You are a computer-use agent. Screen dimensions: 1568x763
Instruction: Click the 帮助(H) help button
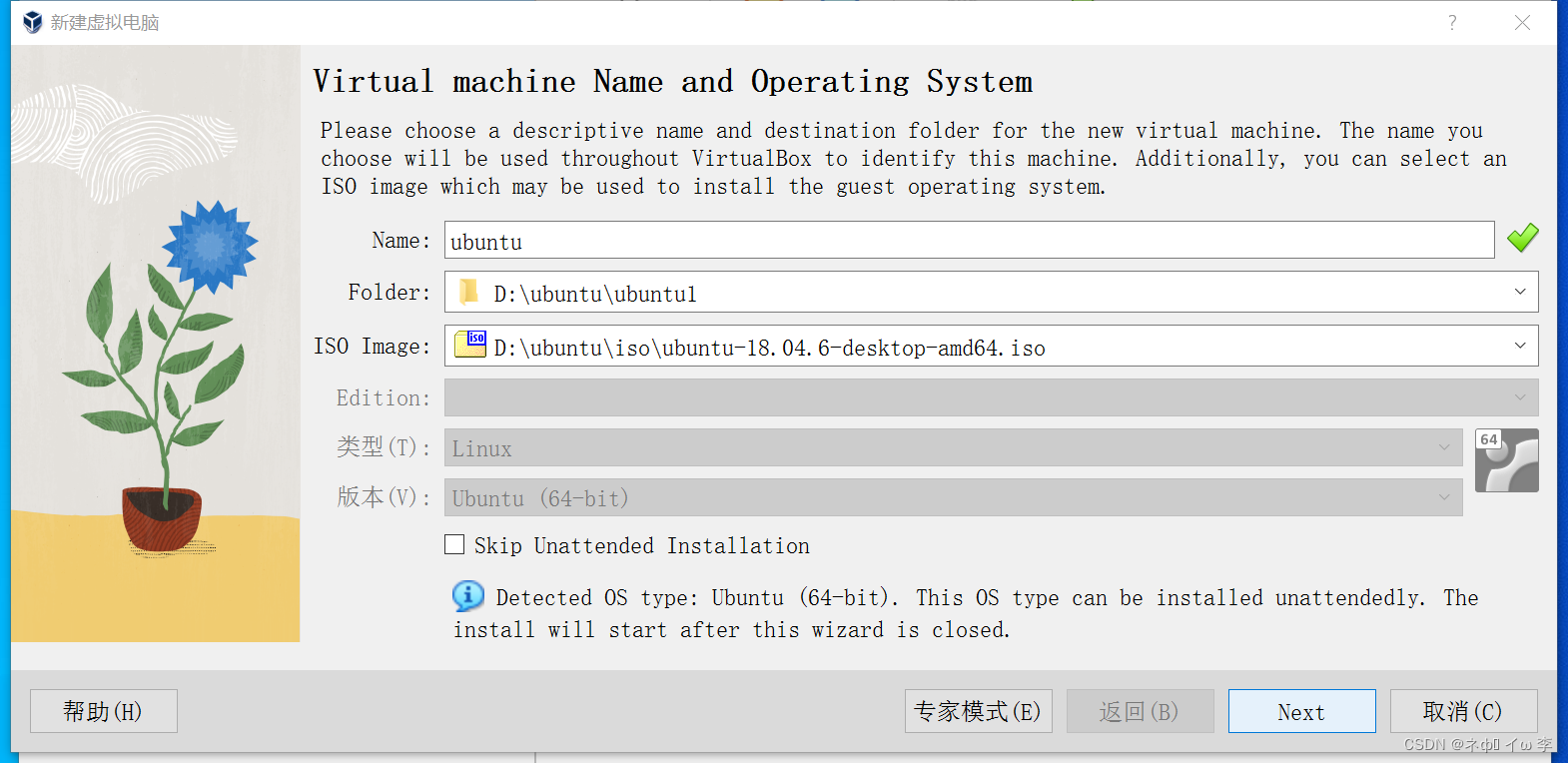pos(104,711)
